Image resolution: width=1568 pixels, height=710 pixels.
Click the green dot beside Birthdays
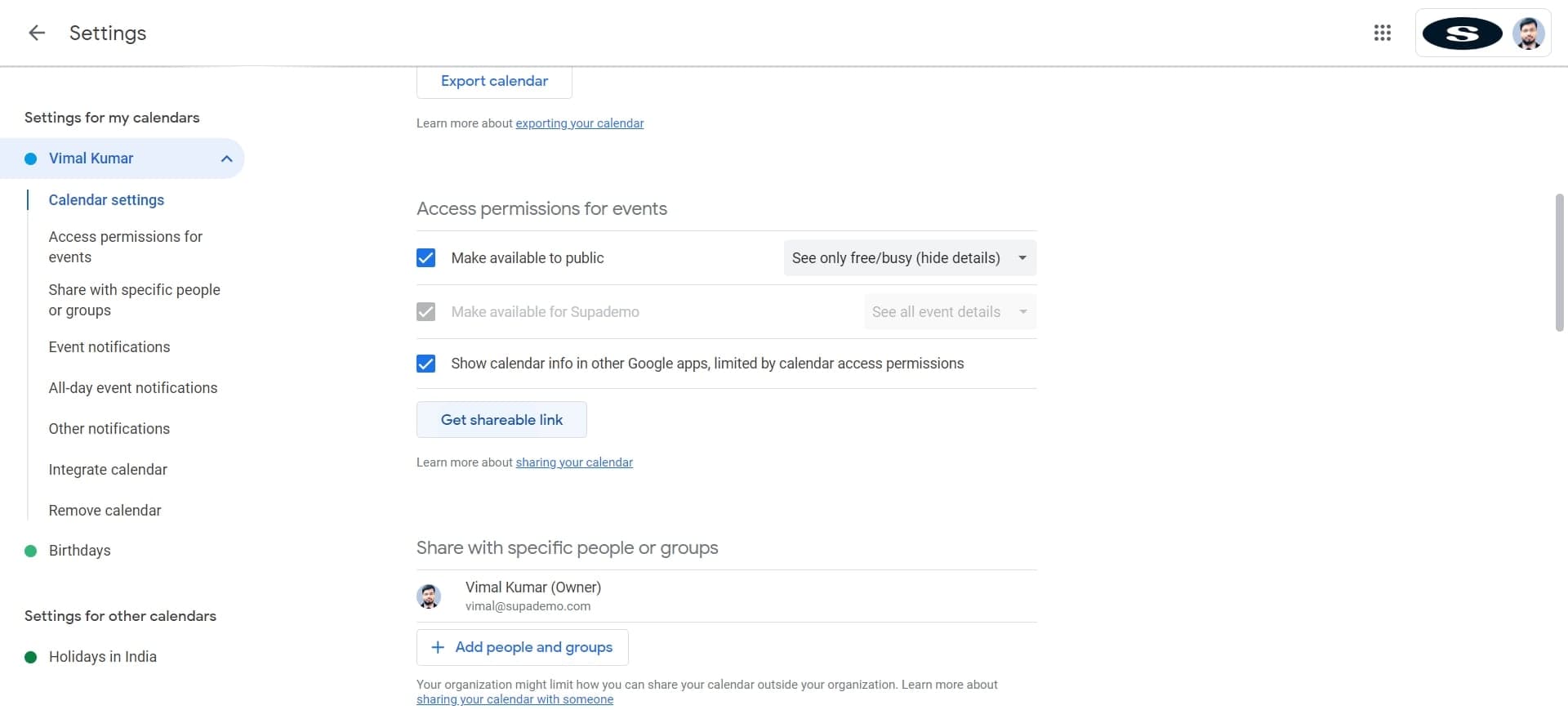pyautogui.click(x=31, y=551)
